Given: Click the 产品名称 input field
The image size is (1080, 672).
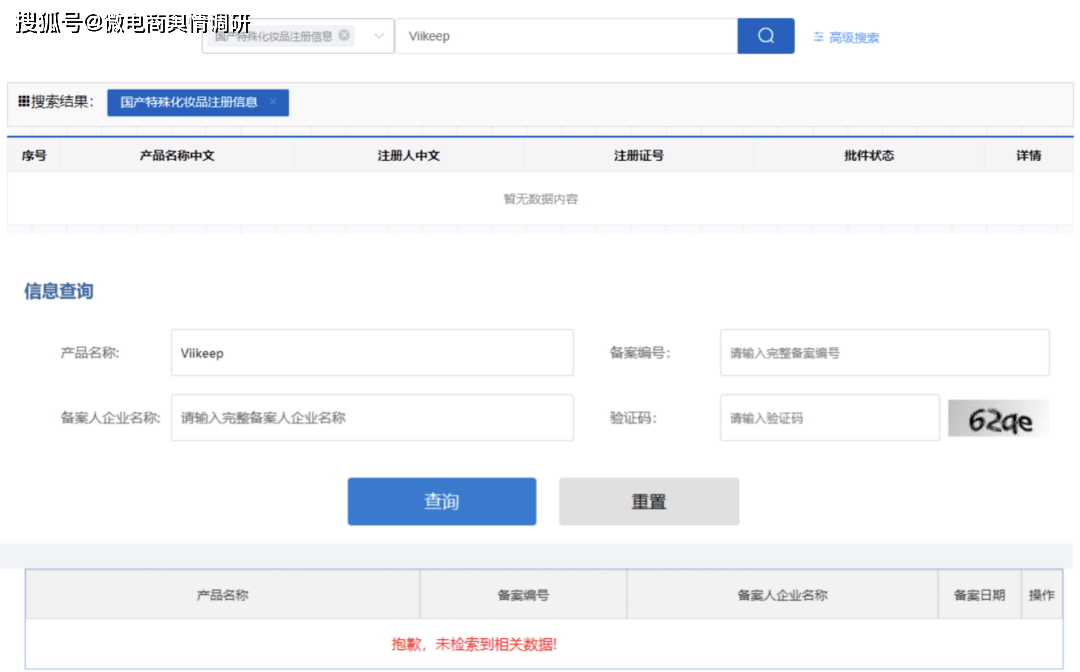Looking at the screenshot, I should [x=372, y=353].
